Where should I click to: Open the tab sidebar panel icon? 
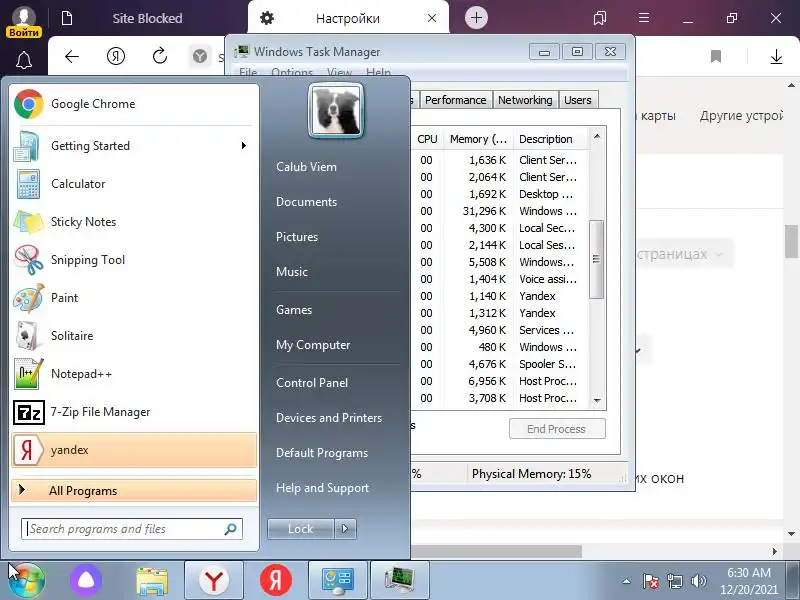pyautogui.click(x=600, y=18)
